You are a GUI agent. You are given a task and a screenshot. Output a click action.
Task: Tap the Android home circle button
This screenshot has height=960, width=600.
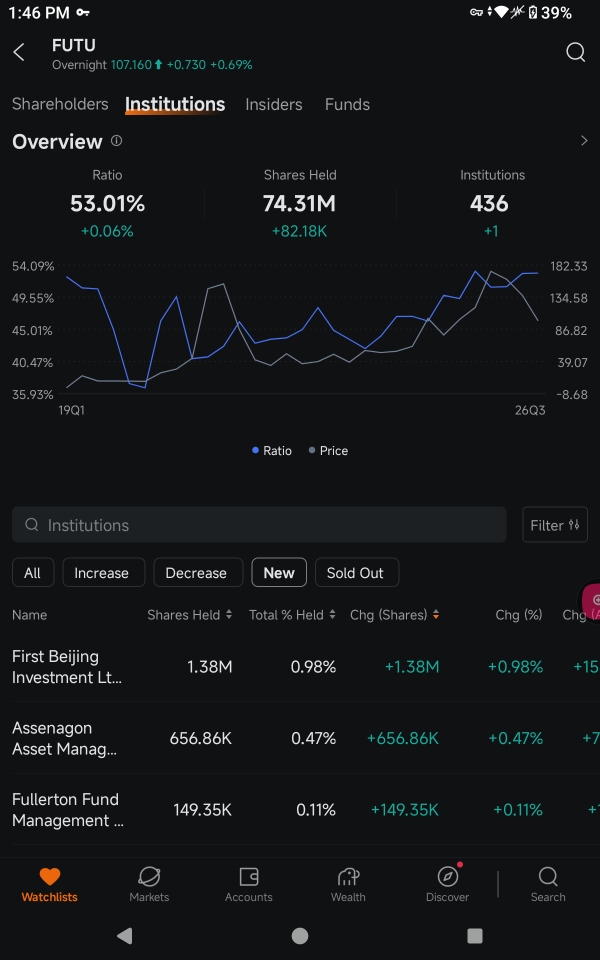(x=299, y=936)
